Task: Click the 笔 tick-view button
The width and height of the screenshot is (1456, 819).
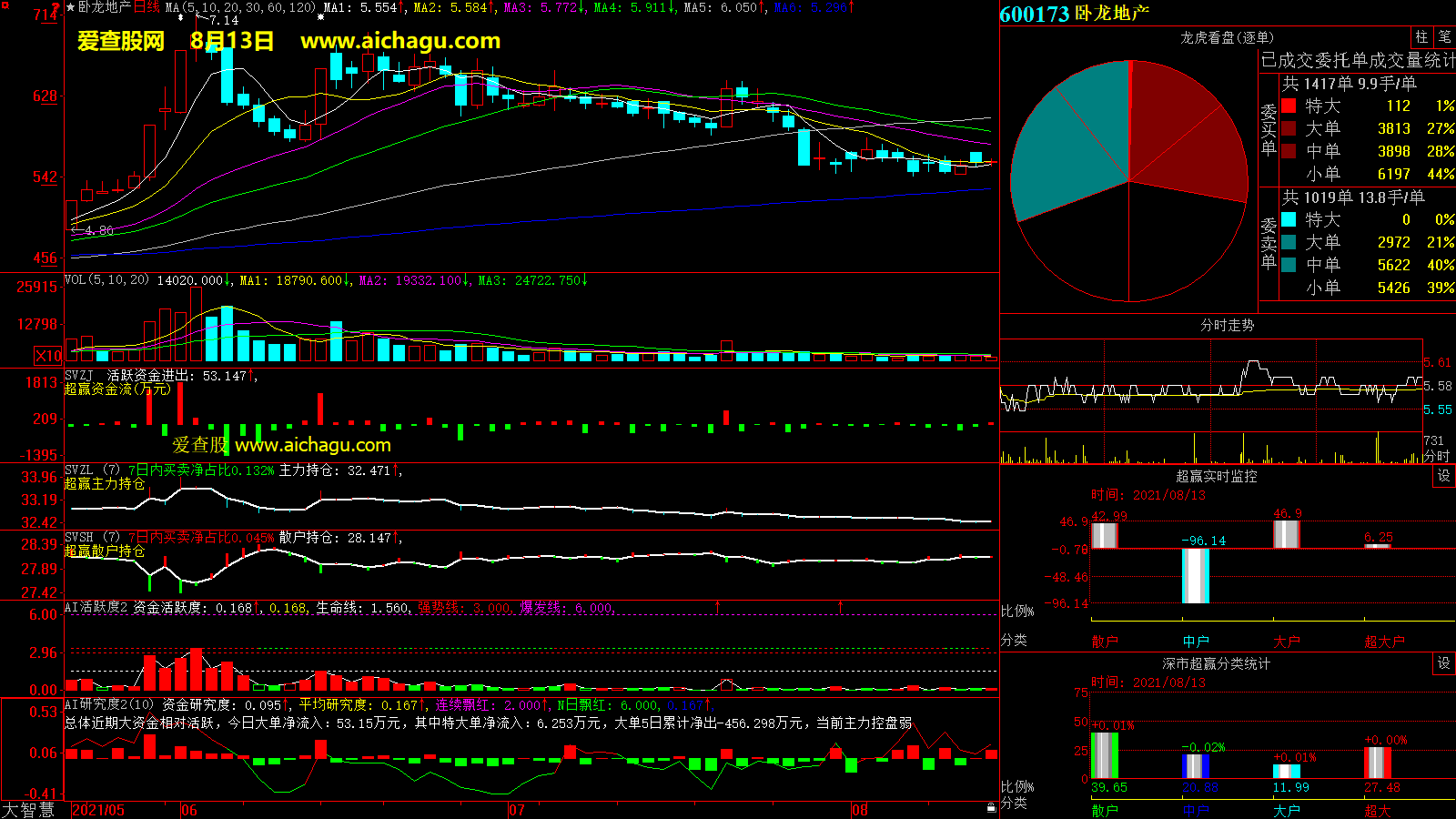Action: point(1444,36)
